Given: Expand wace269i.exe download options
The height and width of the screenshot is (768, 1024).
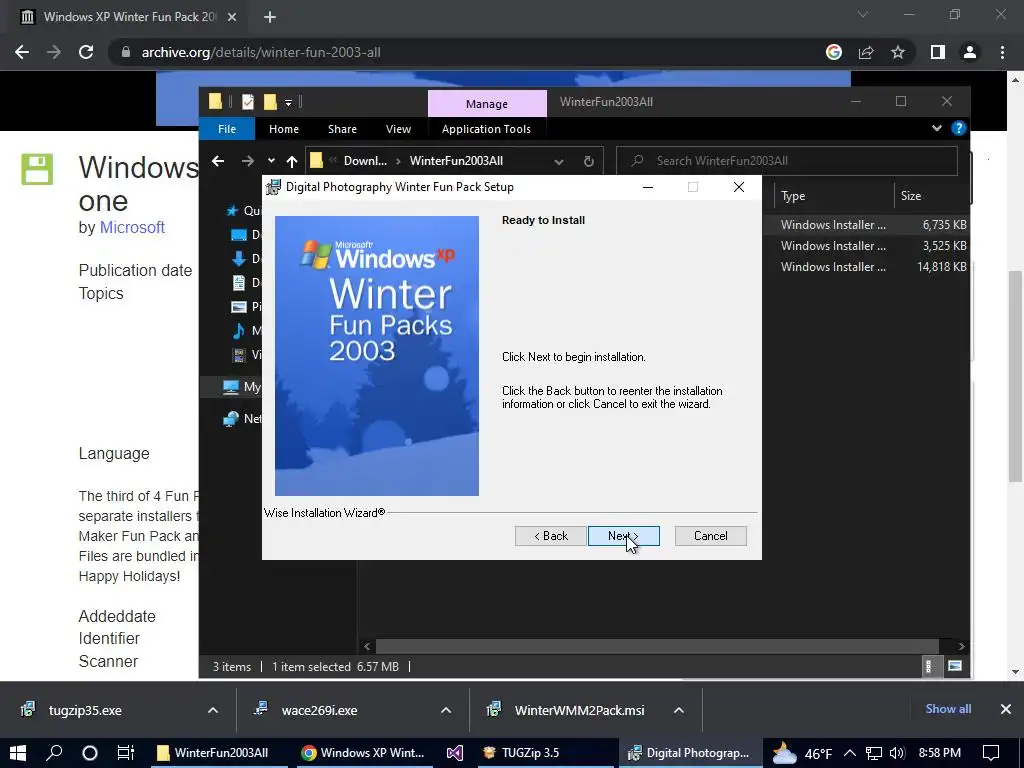Looking at the screenshot, I should pyautogui.click(x=446, y=710).
